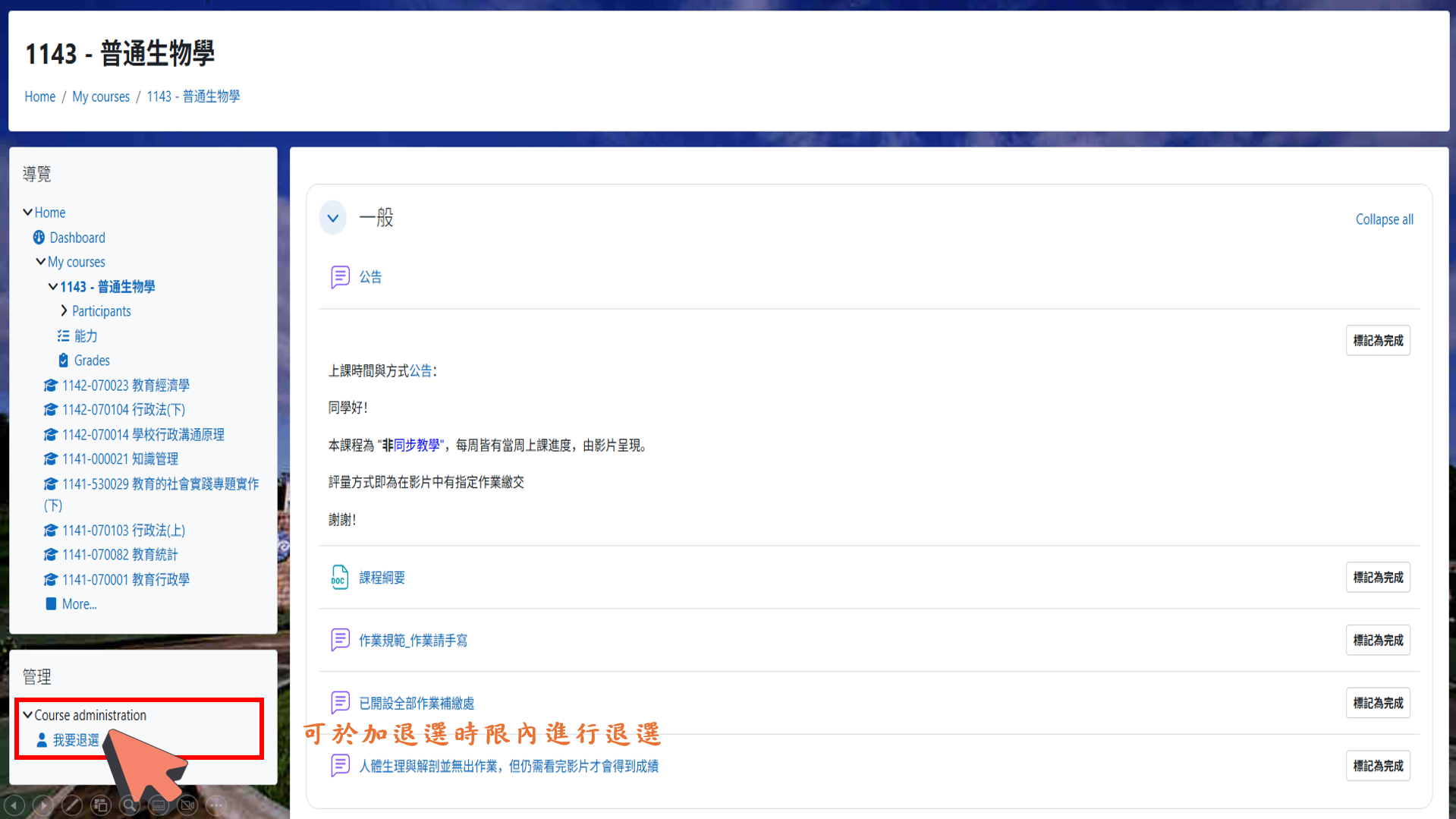The width and height of the screenshot is (1456, 819).
Task: Click the cap icon beside 1141-530029 教育的社會實踐專題實作
Action: pos(51,484)
